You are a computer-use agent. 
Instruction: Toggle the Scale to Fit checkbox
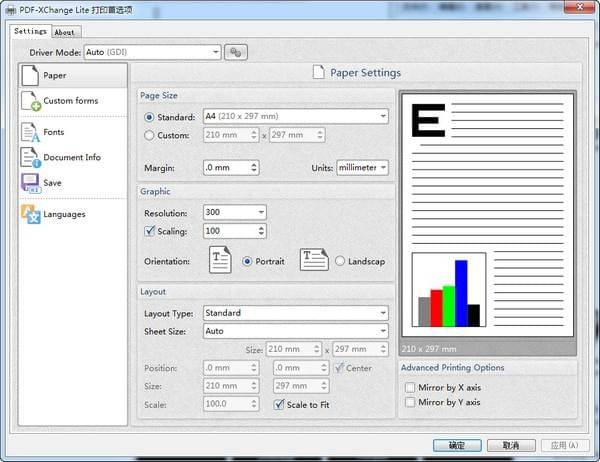280,405
